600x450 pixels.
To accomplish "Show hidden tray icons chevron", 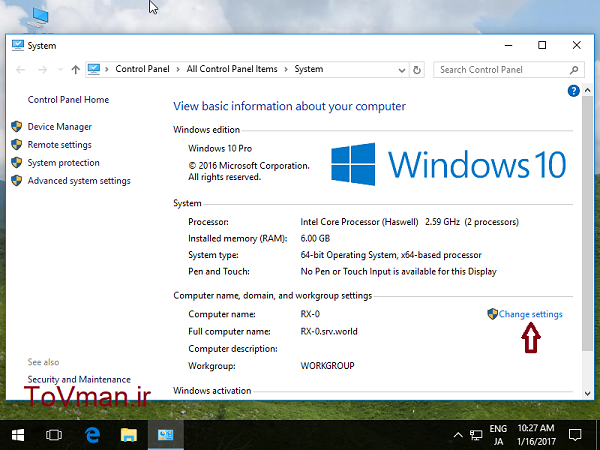I will coord(458,435).
